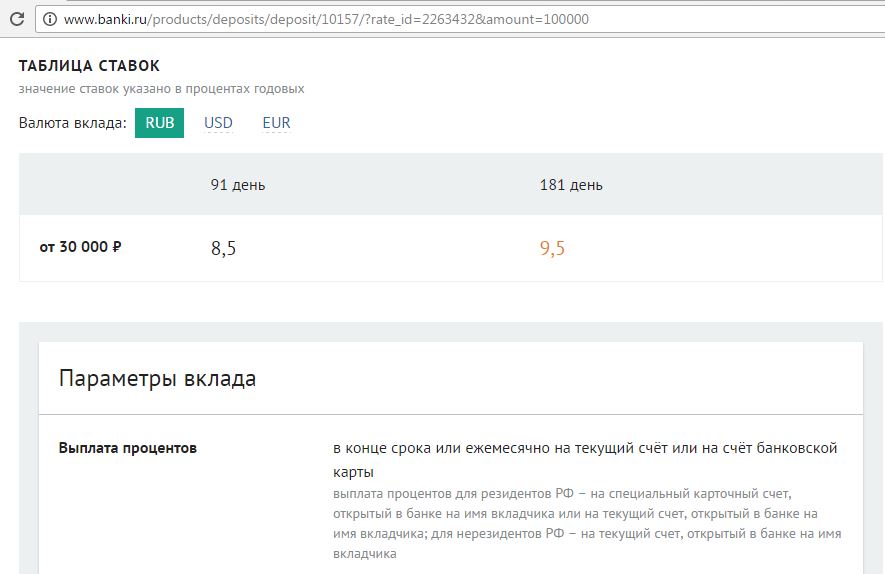
Task: Click the interest payout description beginning 'в конце срока'
Action: [585, 459]
